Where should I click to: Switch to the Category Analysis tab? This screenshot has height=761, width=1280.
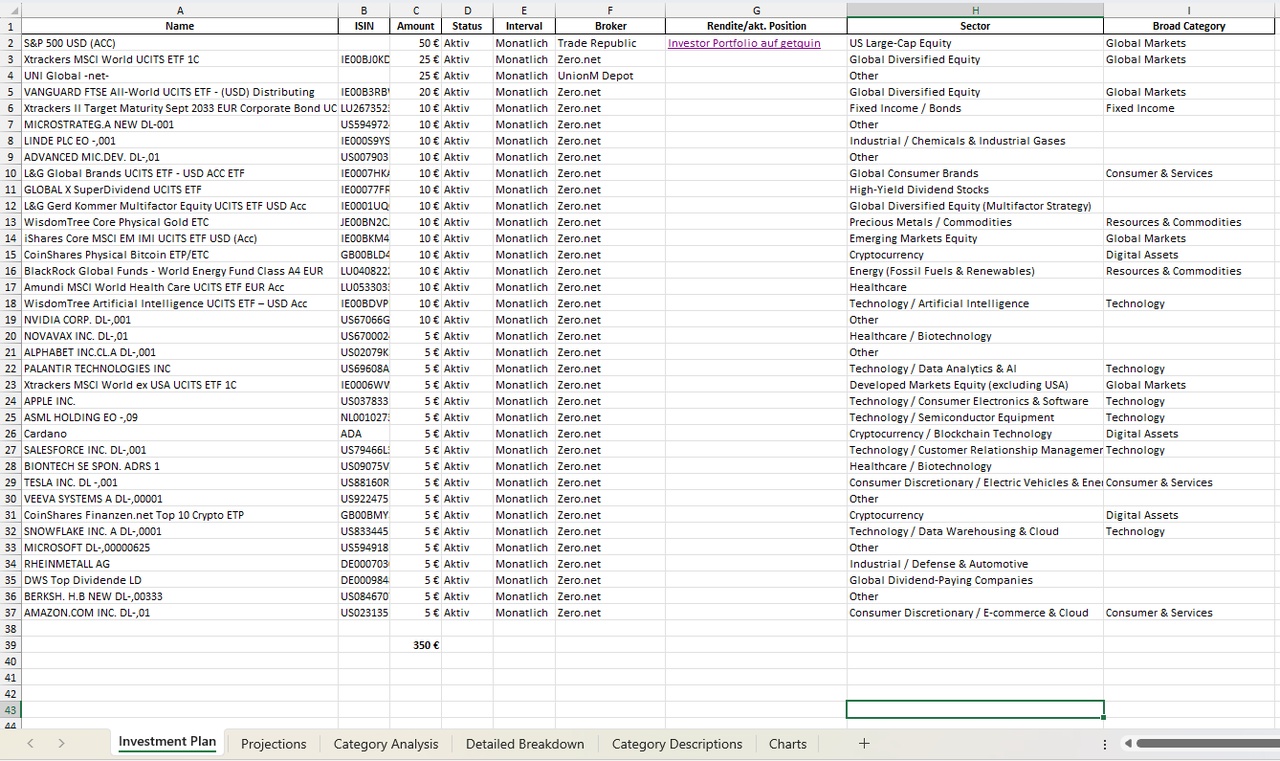point(386,744)
